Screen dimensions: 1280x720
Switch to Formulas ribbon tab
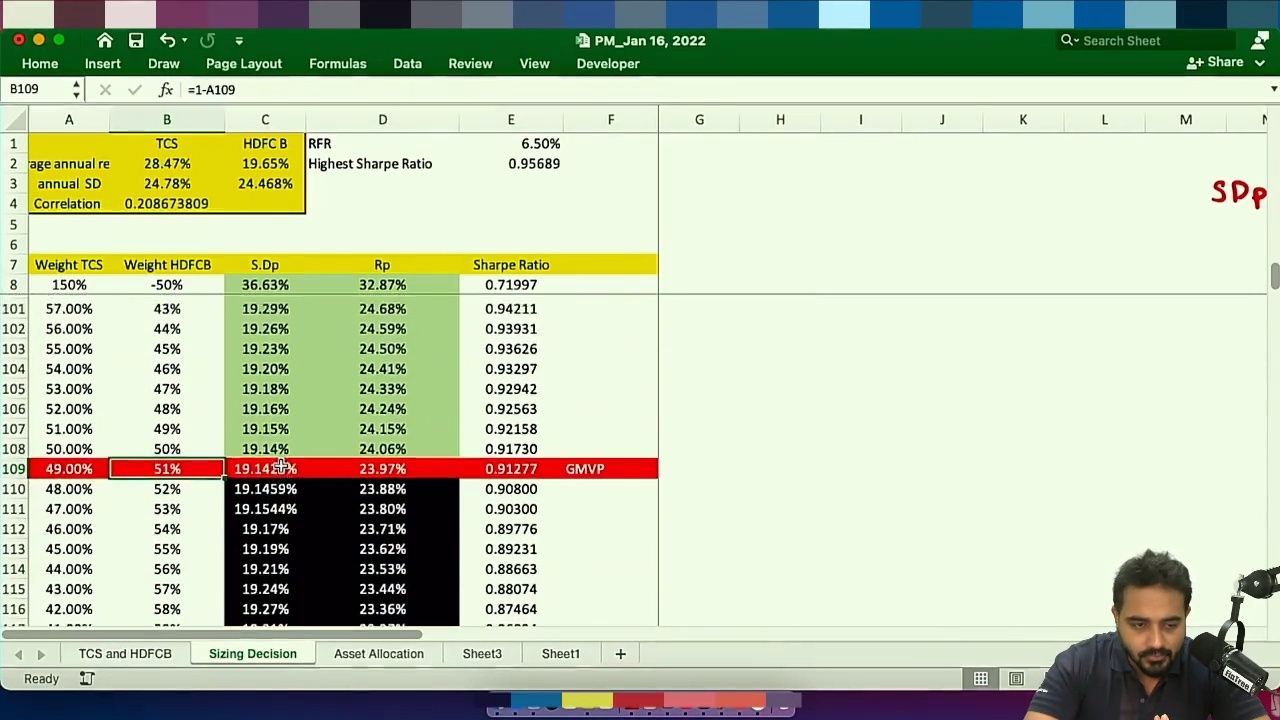[338, 63]
